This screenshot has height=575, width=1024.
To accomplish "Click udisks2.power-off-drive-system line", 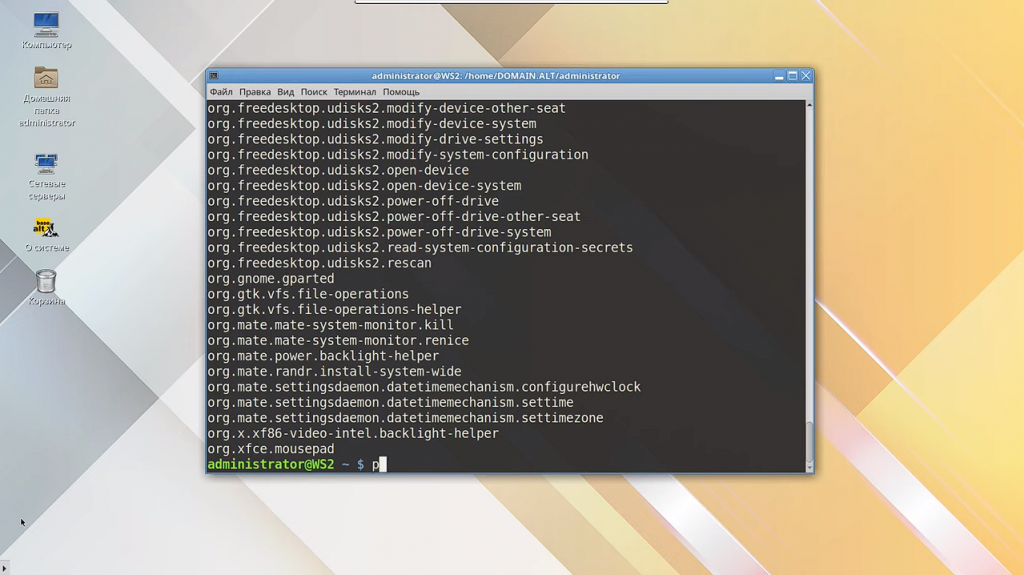I will 379,232.
